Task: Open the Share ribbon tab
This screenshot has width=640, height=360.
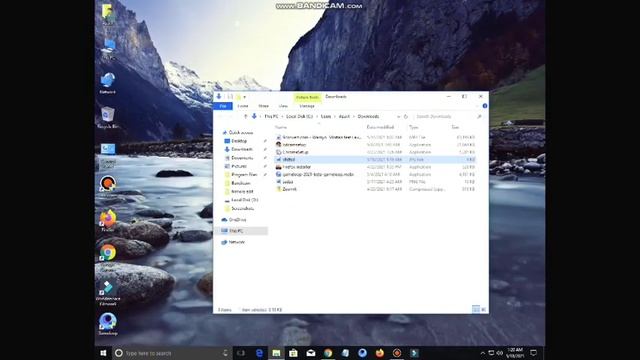Action: pyautogui.click(x=264, y=106)
